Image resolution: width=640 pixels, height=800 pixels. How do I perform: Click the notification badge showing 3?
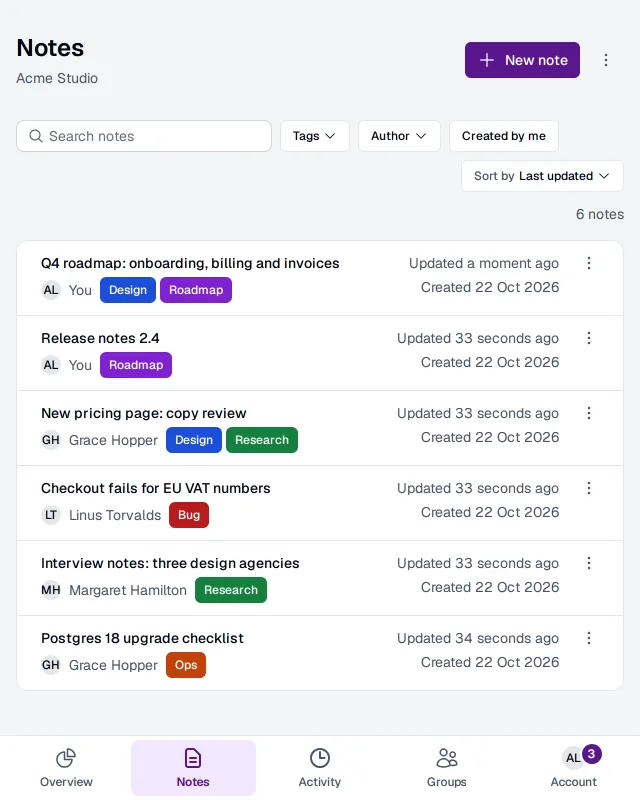point(592,754)
